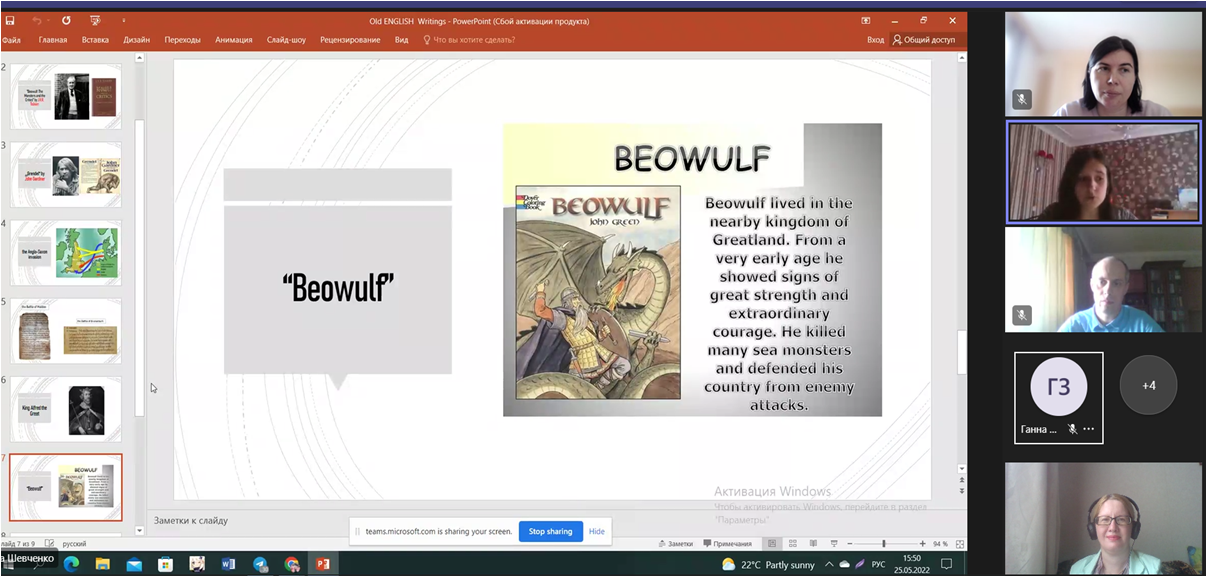Image resolution: width=1207 pixels, height=577 pixels.
Task: Toggle the Примечания comments pane
Action: coord(727,544)
